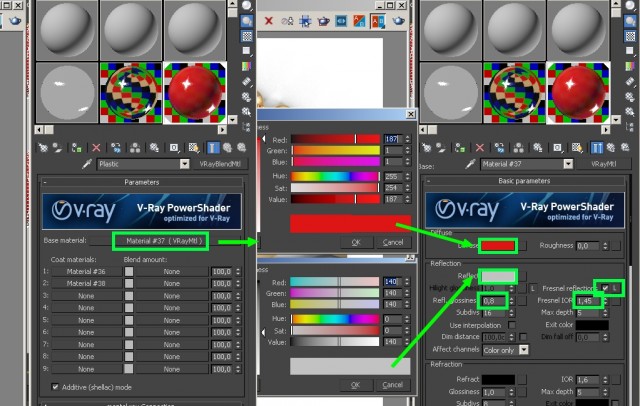Click the gray Reflect color swatch
The image size is (640, 406).
[498, 277]
